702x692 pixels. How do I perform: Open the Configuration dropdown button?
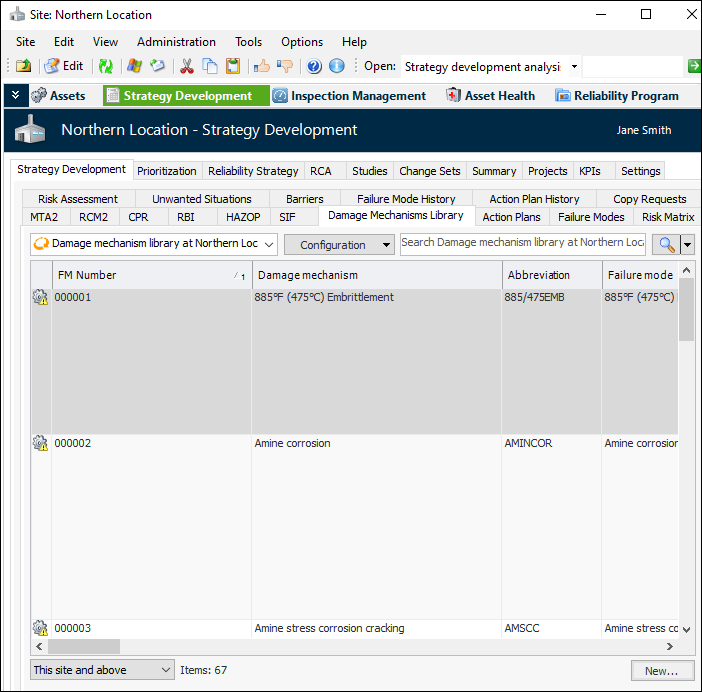coord(339,245)
